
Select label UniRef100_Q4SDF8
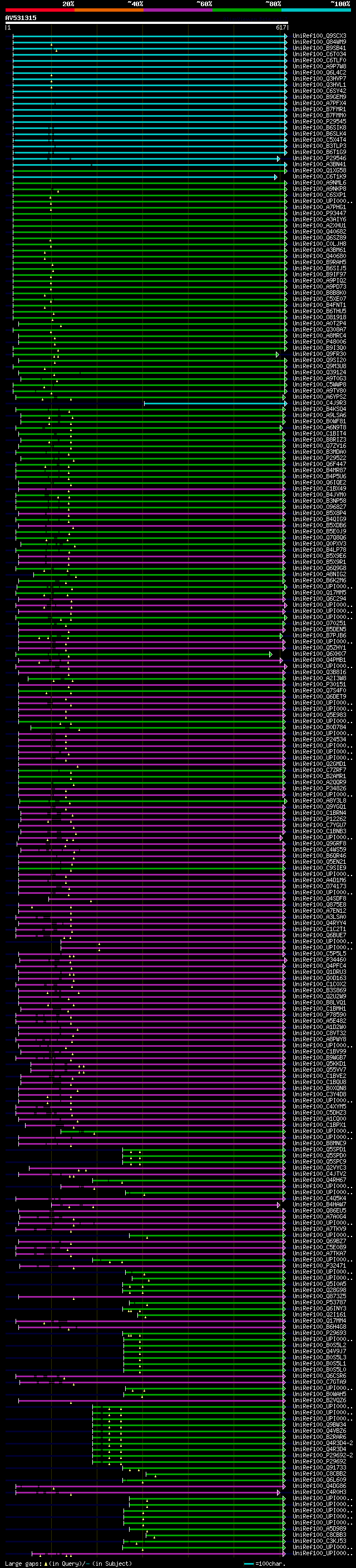click(x=319, y=898)
